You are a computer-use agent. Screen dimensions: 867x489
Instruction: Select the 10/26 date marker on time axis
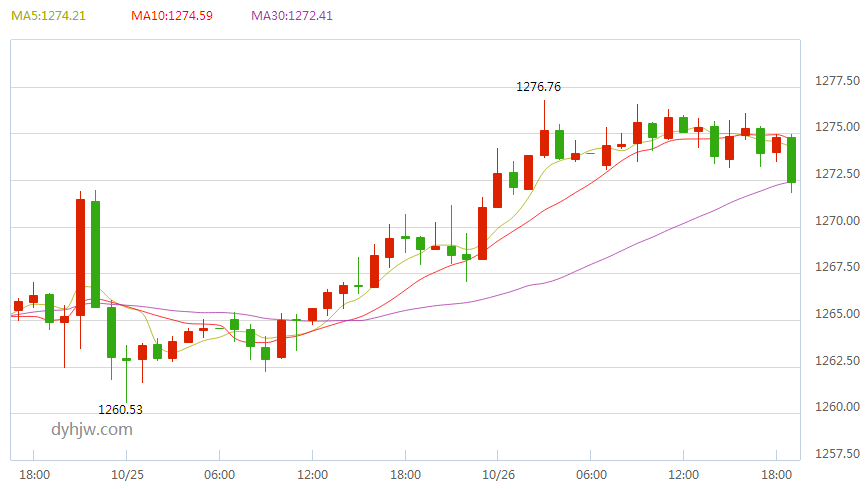click(498, 474)
